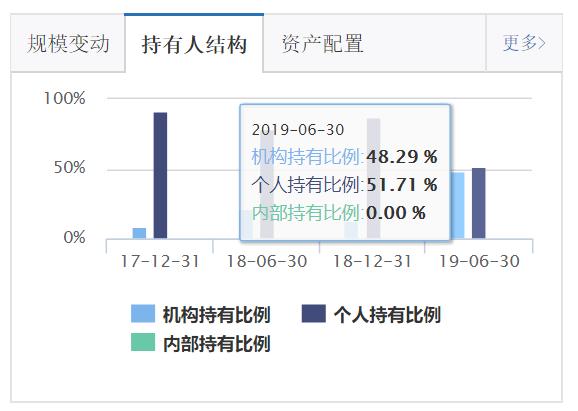Open the 更多> link
The height and width of the screenshot is (411, 578).
[x=524, y=43]
